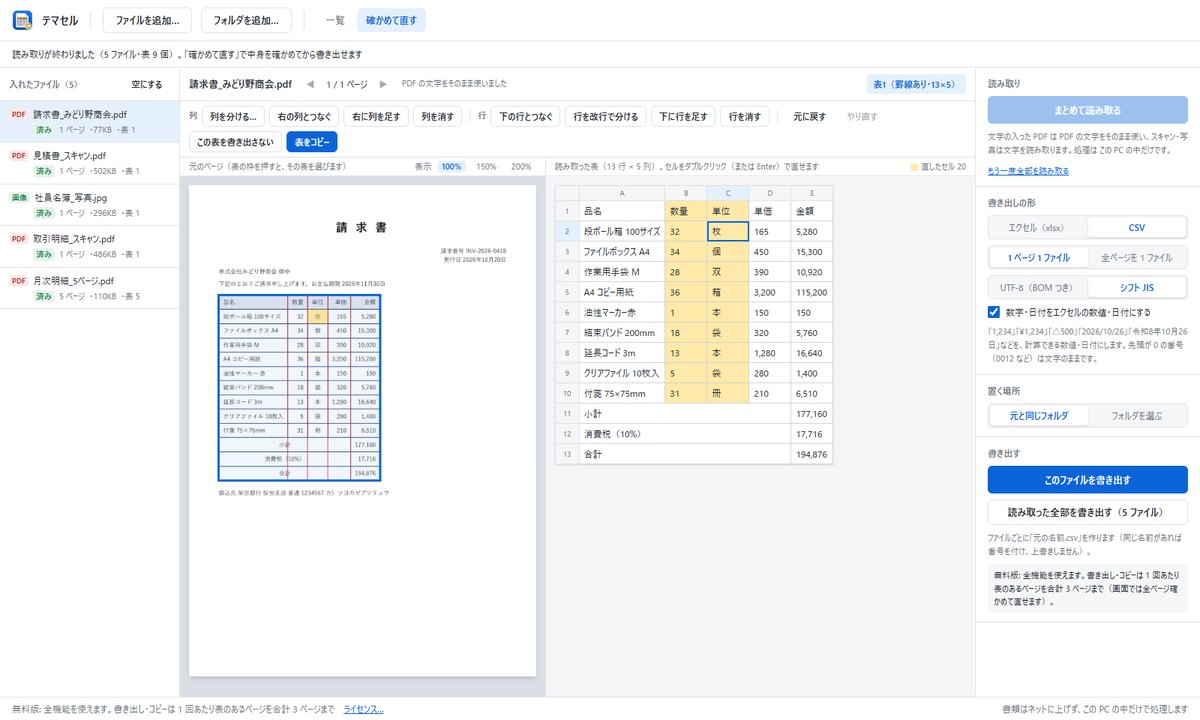The height and width of the screenshot is (720, 1200).
Task: Open the フォルダを追加... dialog
Action: tap(246, 20)
